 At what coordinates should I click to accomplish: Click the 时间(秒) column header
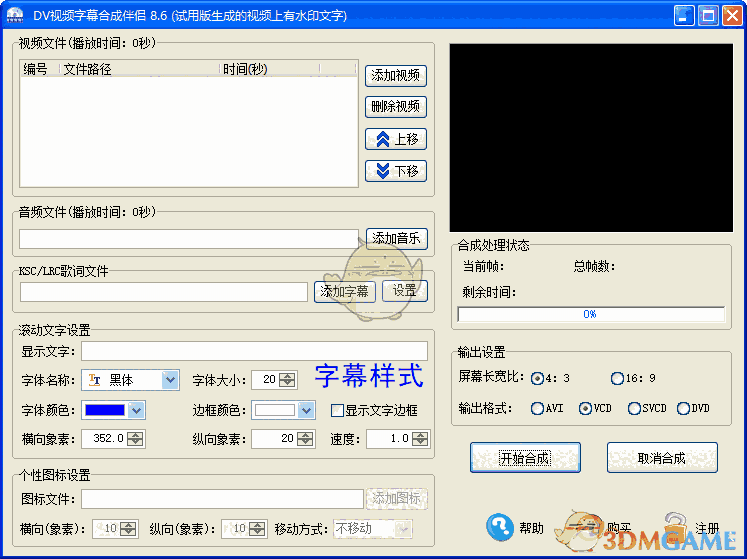click(x=269, y=69)
